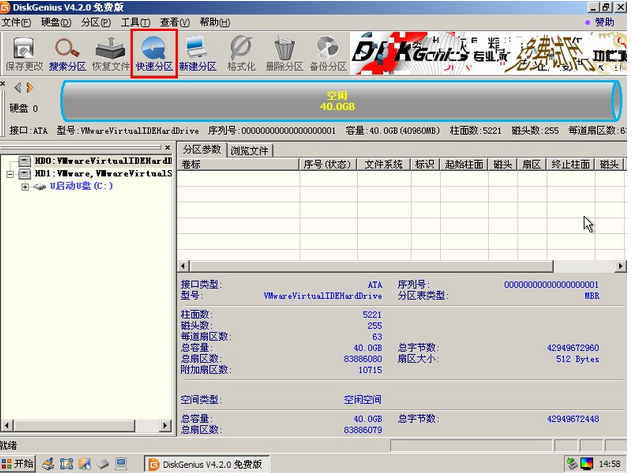The height and width of the screenshot is (473, 635).
Task: Click the 就绪 status bar text
Action: coord(8,445)
